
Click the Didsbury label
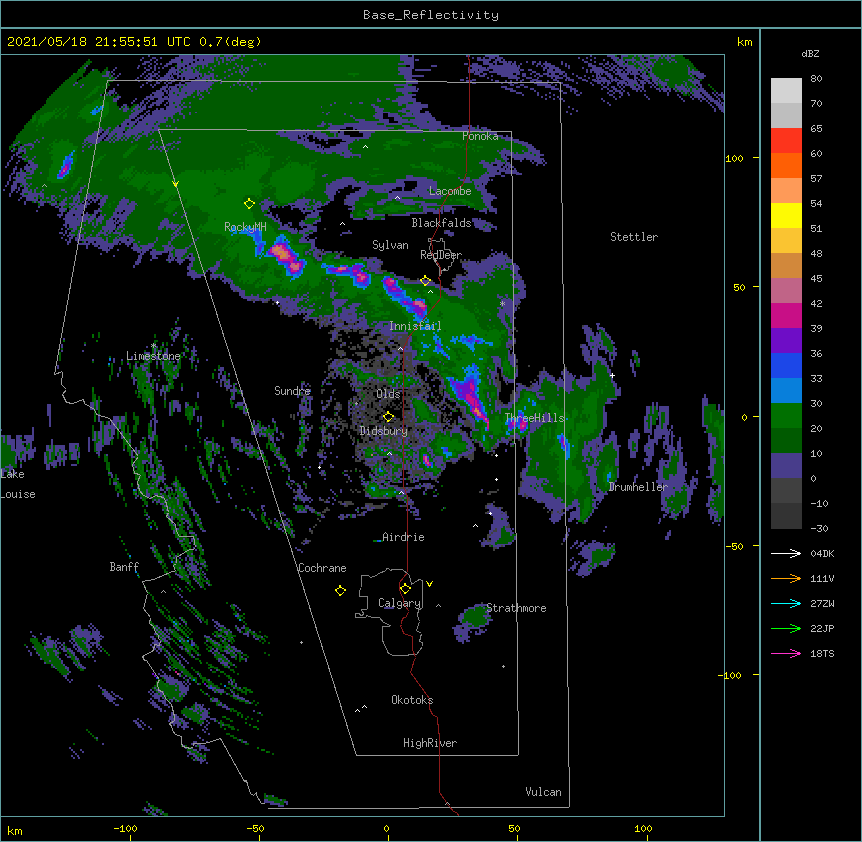(x=384, y=431)
